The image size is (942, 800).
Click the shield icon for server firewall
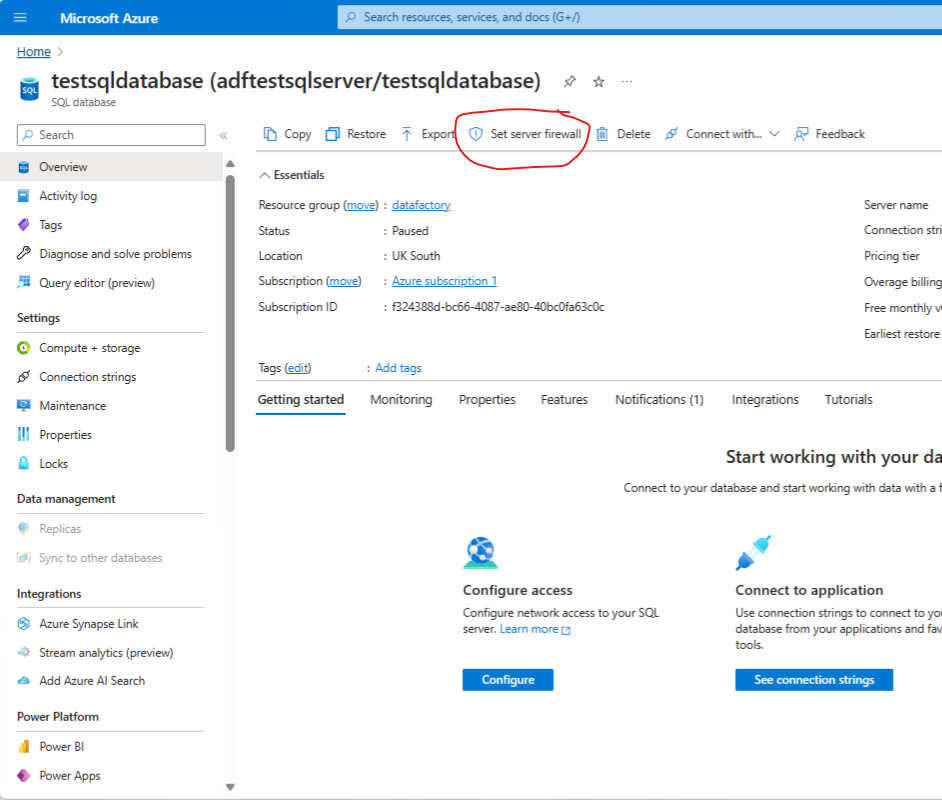pos(475,134)
